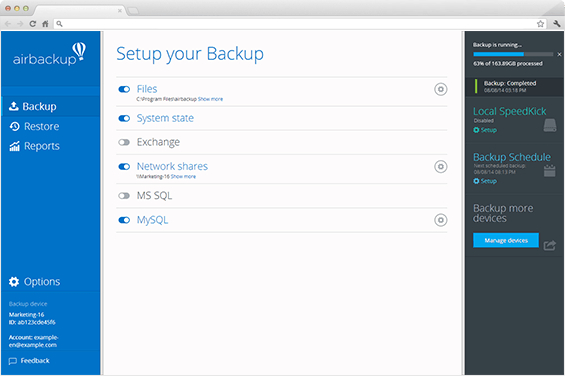Click the Manage devices button
Viewport: 565px width, 376px height.
coord(506,240)
